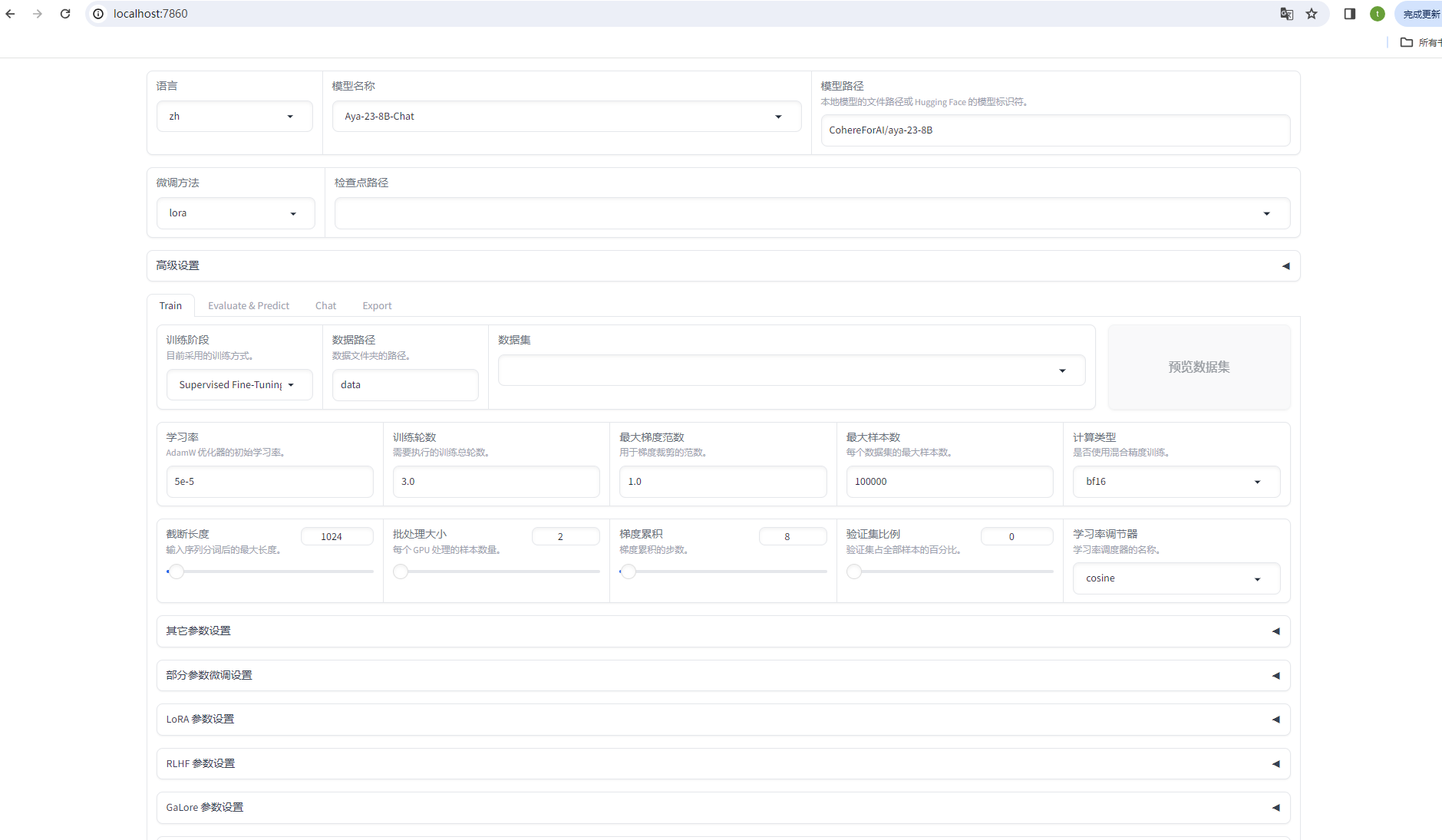1442x840 pixels.
Task: Click the translate page icon
Action: point(1287,14)
